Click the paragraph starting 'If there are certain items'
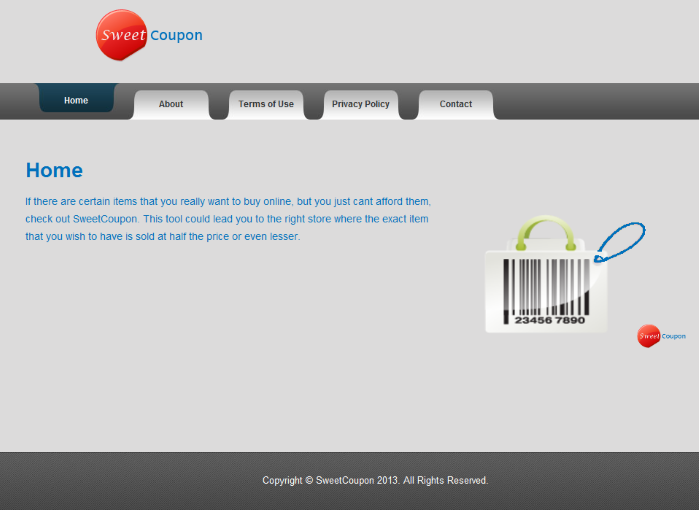 point(228,219)
